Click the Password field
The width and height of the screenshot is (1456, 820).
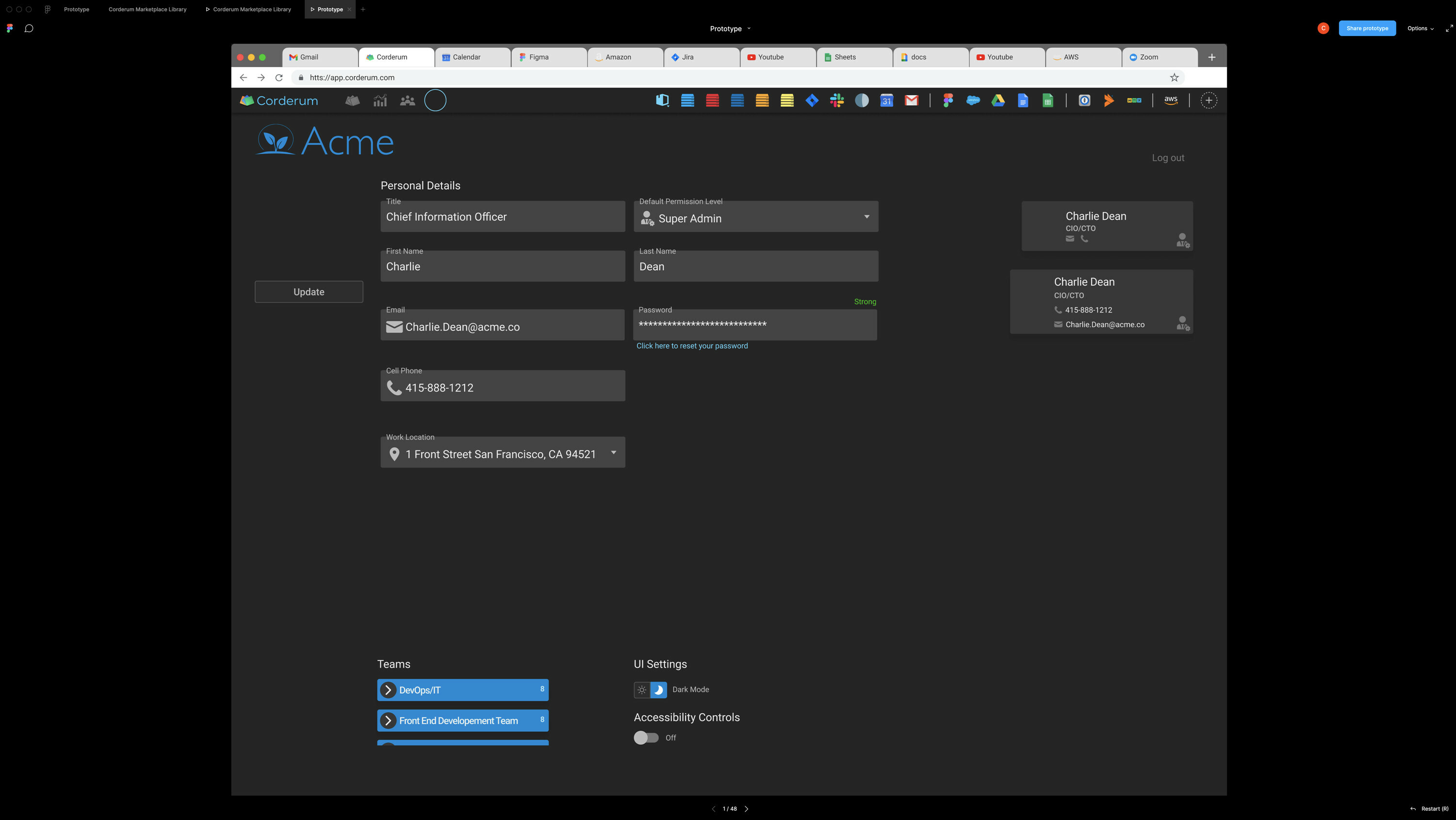755,325
